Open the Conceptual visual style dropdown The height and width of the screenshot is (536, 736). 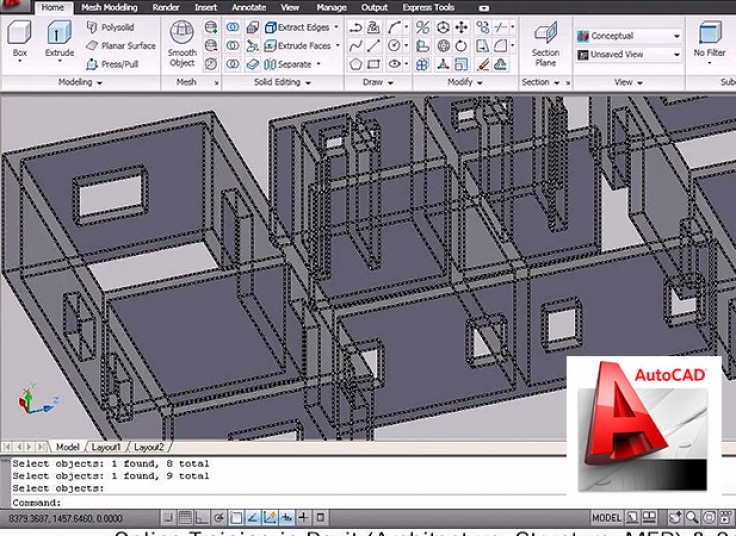[628, 36]
